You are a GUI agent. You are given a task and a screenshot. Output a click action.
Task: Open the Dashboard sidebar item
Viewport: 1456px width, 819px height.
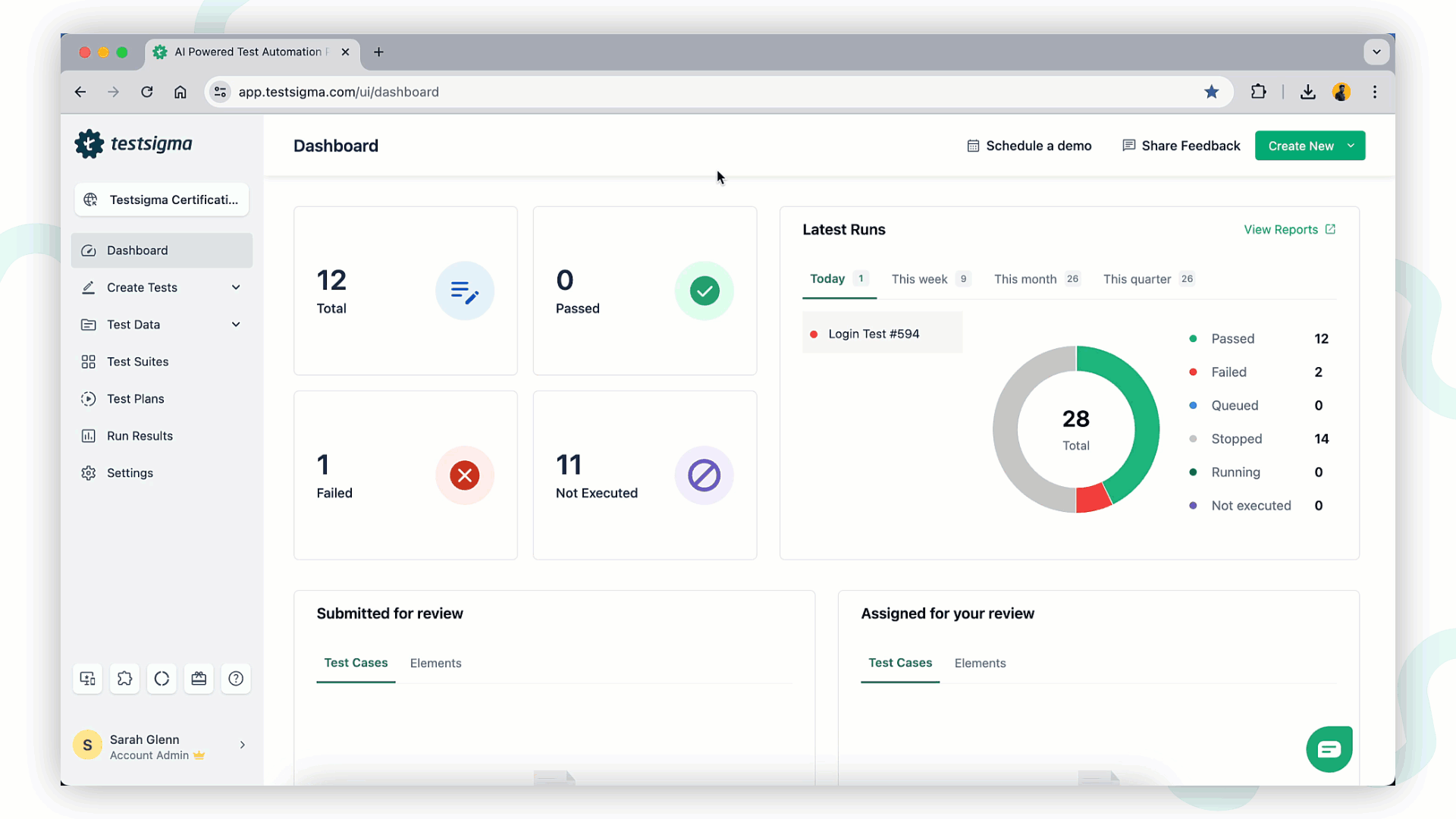tap(162, 250)
